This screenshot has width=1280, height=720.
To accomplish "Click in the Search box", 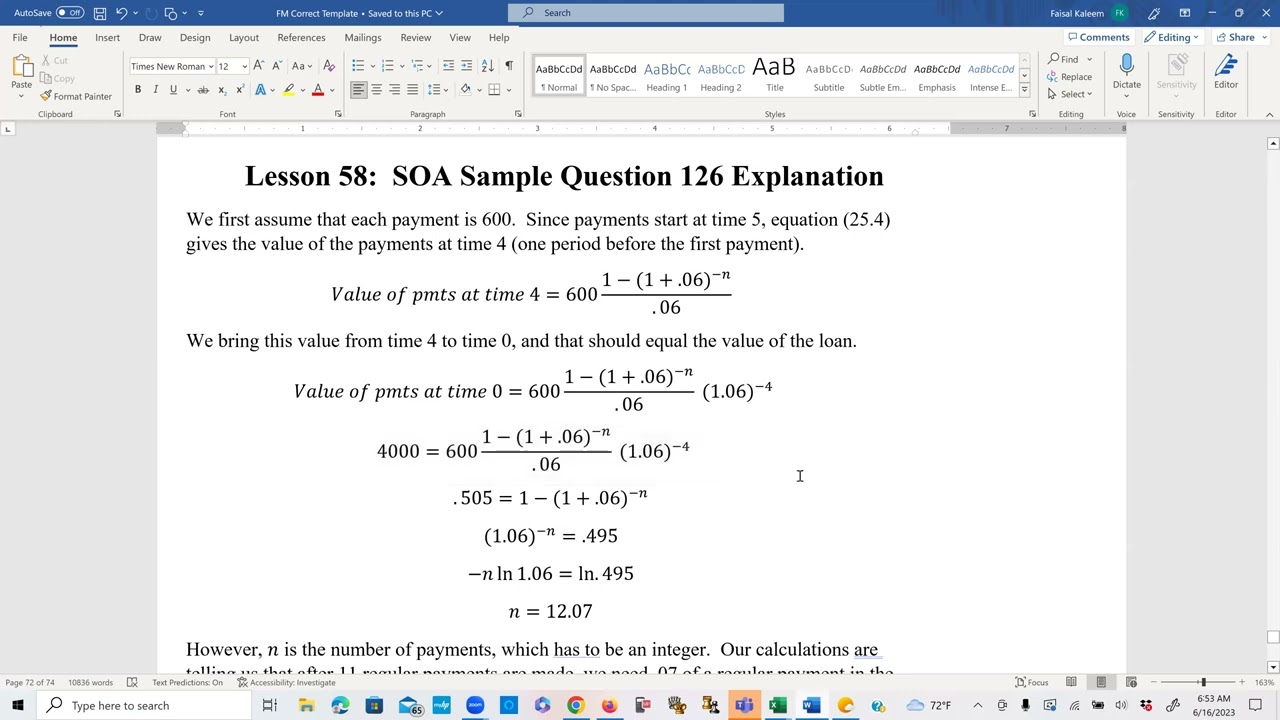I will 646,13.
